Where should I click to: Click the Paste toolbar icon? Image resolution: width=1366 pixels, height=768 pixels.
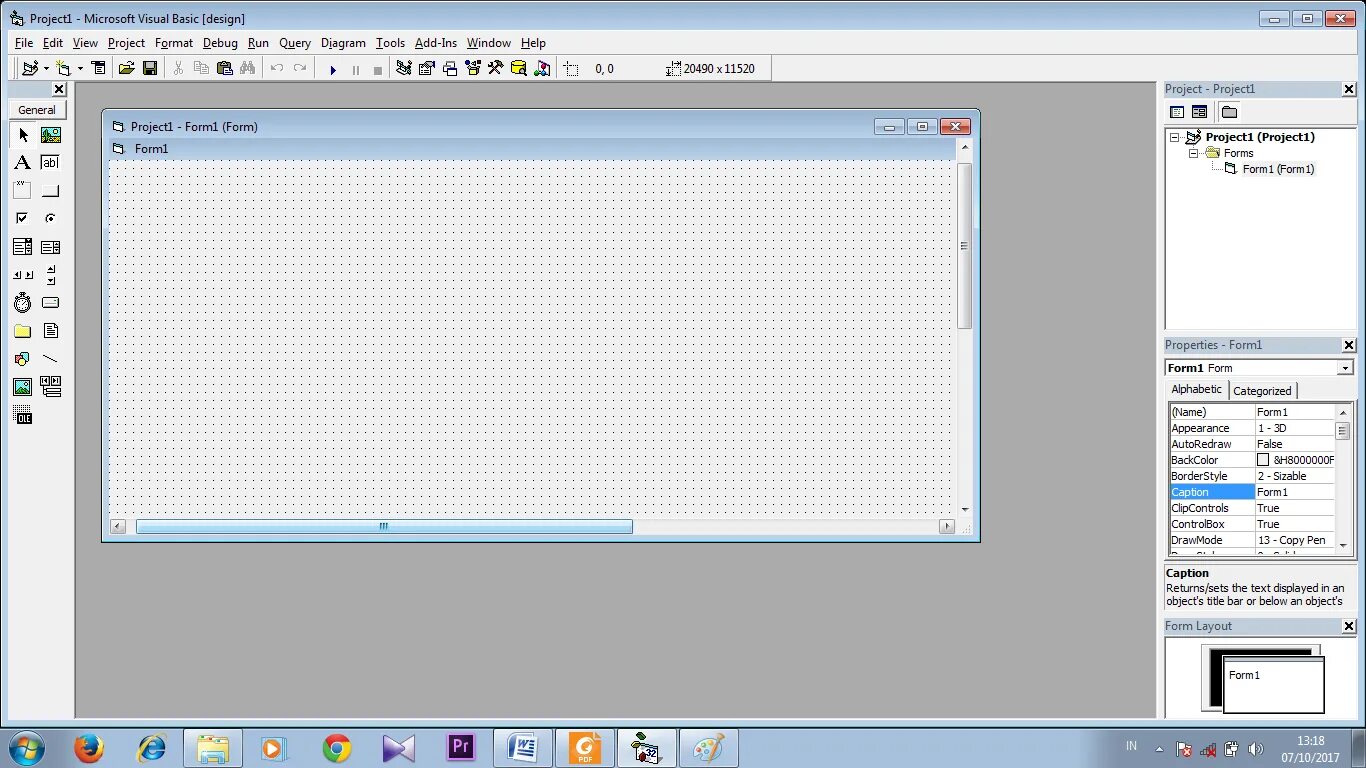point(225,68)
